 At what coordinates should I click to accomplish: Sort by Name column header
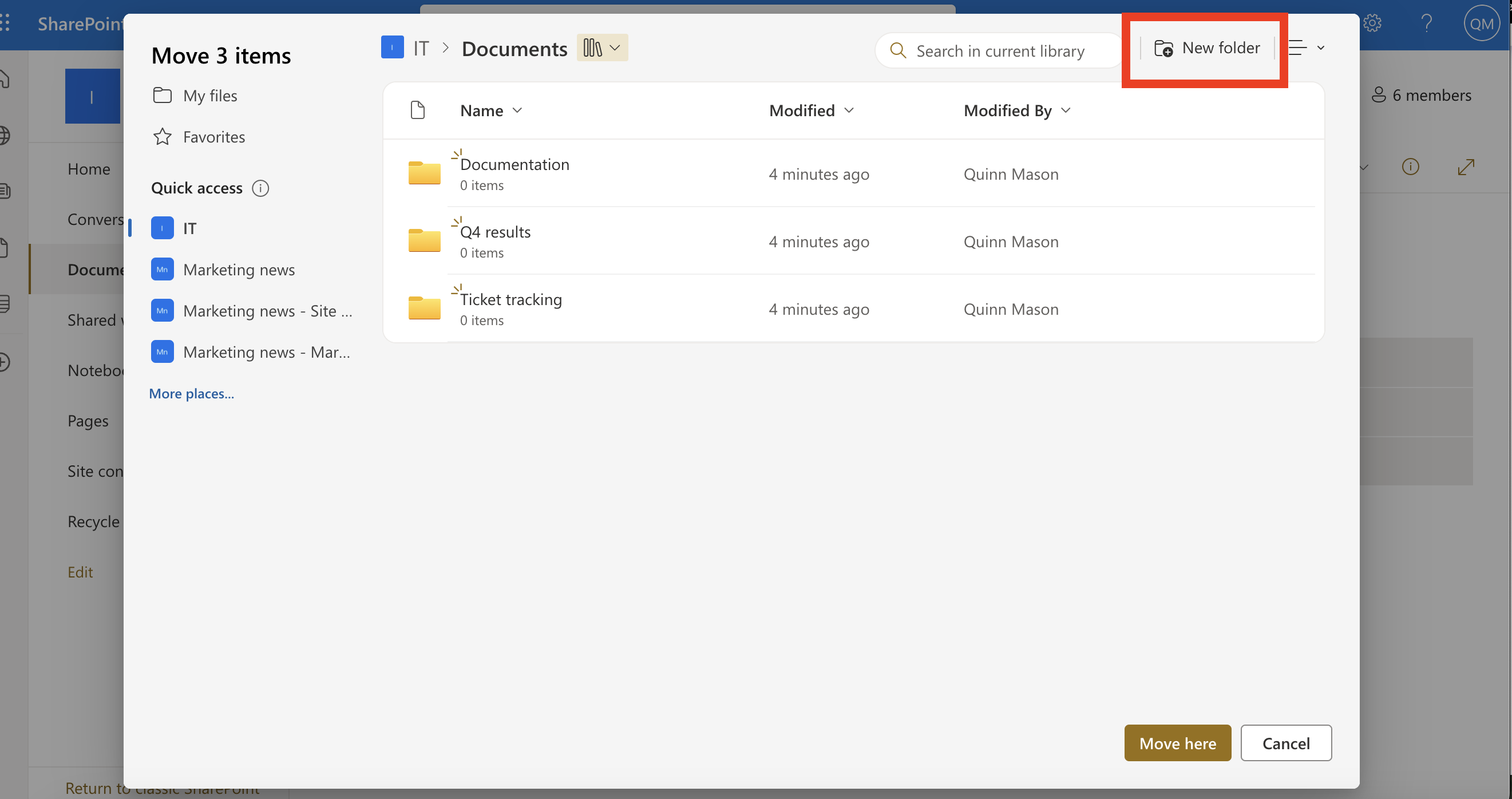click(x=491, y=110)
